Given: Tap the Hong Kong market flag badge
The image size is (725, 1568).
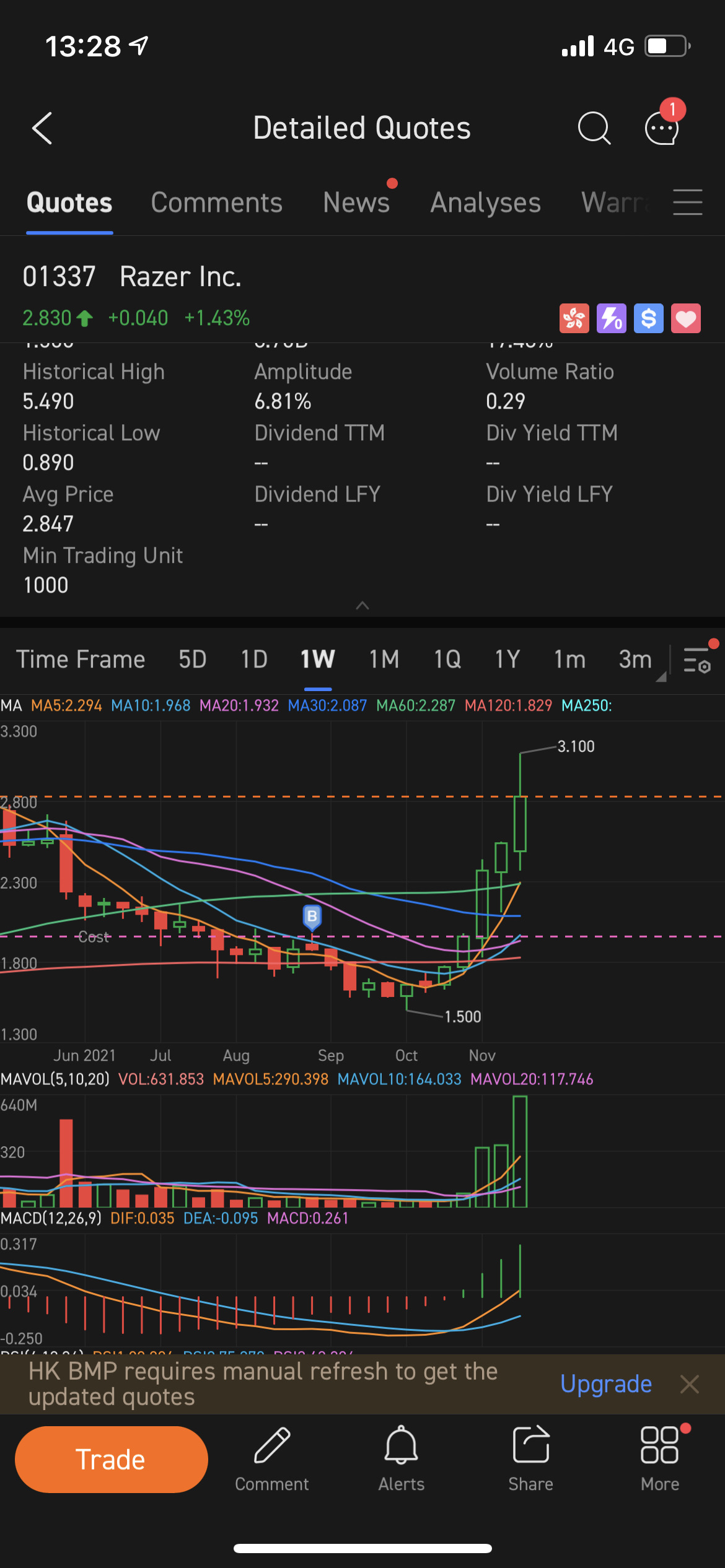Looking at the screenshot, I should coord(574,318).
